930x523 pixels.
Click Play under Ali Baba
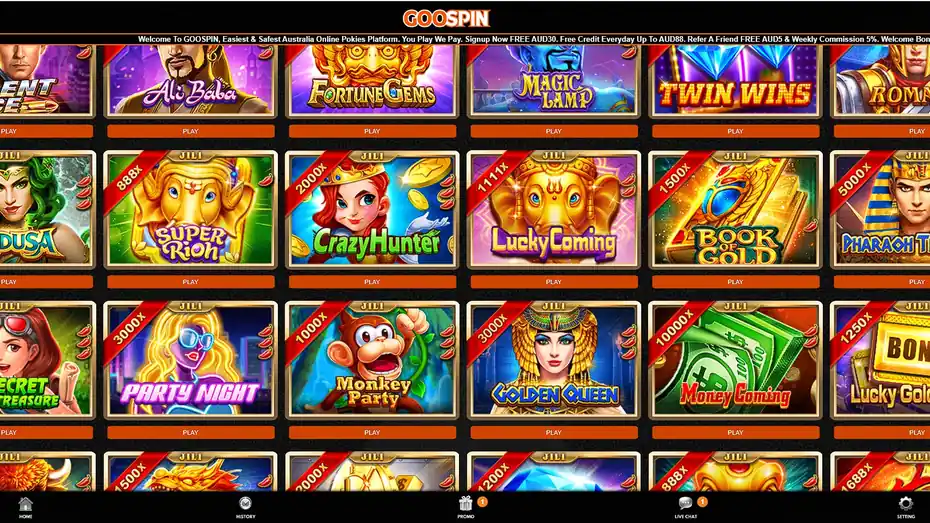pos(190,131)
